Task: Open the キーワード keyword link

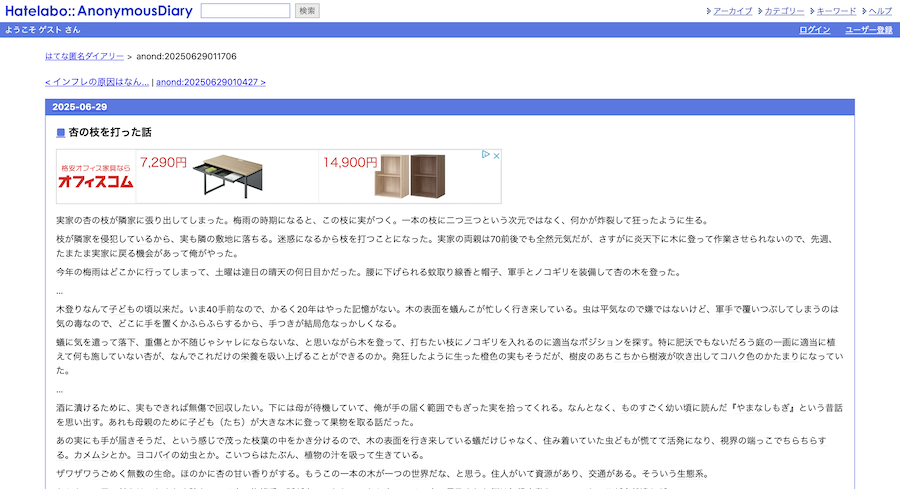Action: [x=836, y=11]
